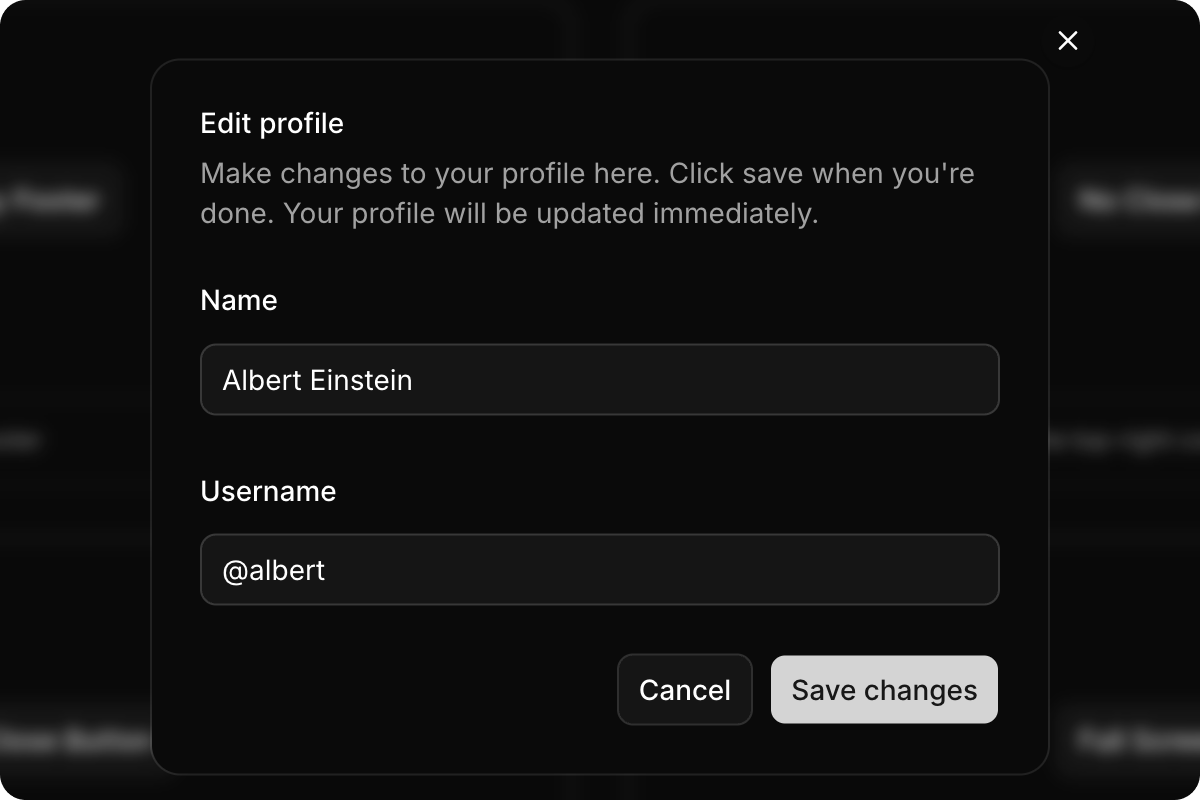Focus the Username input field
This screenshot has height=800, width=1200.
600,570
